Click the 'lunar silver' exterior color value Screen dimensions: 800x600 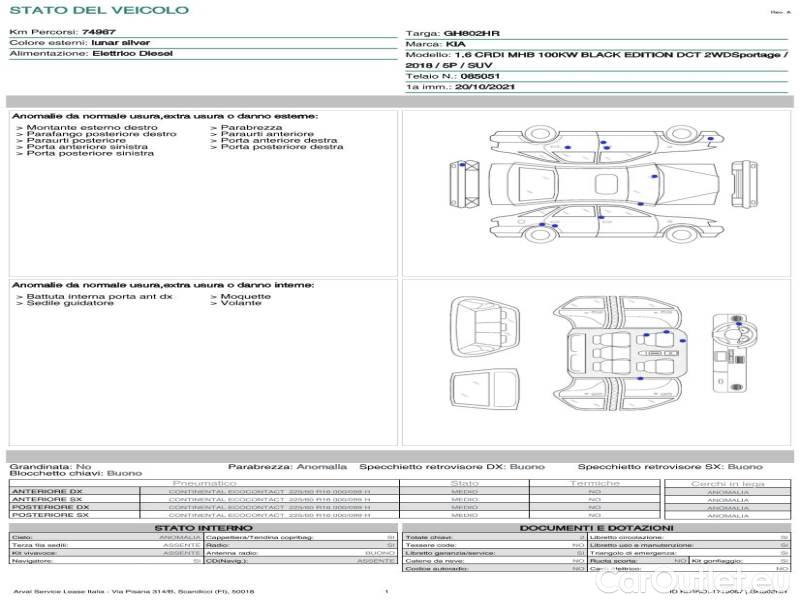(120, 43)
